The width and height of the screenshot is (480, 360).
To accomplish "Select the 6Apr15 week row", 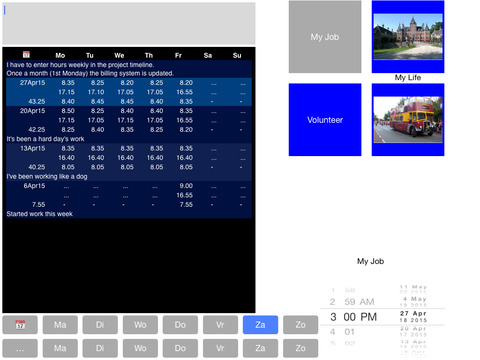I will [x=129, y=195].
